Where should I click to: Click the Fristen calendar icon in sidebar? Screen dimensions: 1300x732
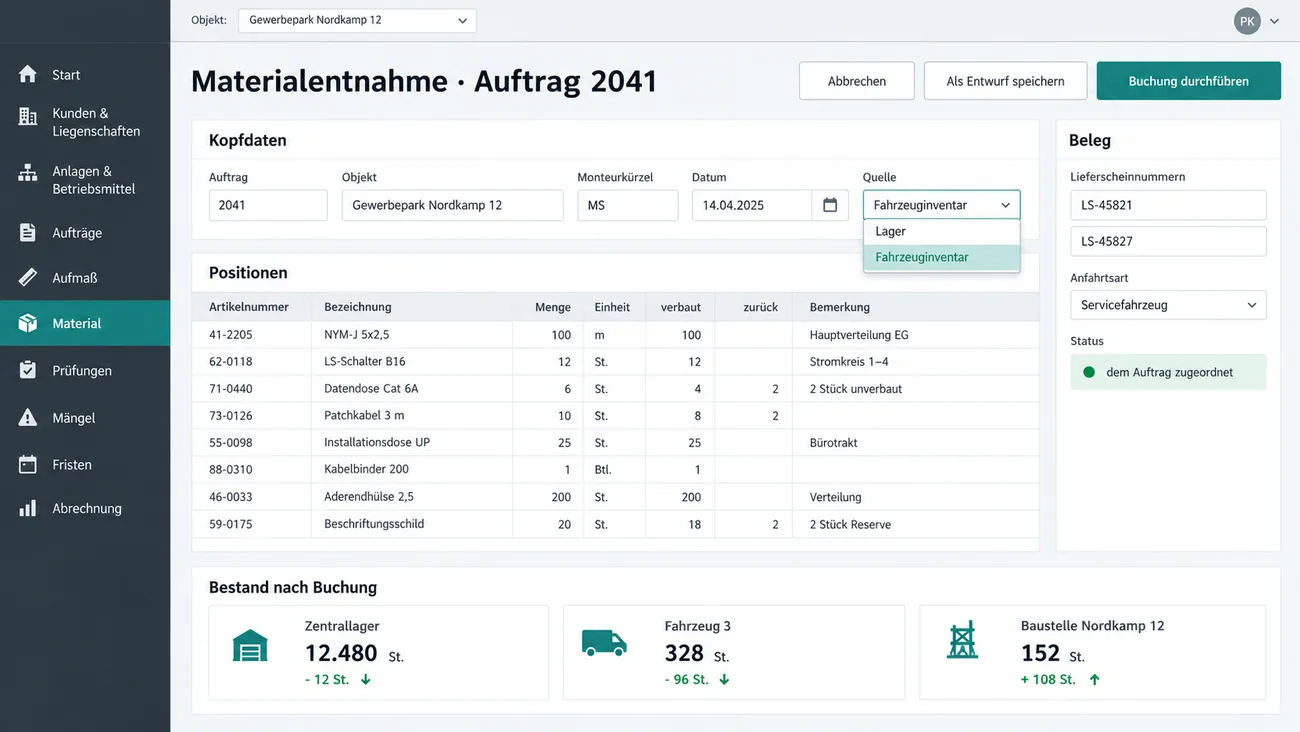pos(28,464)
